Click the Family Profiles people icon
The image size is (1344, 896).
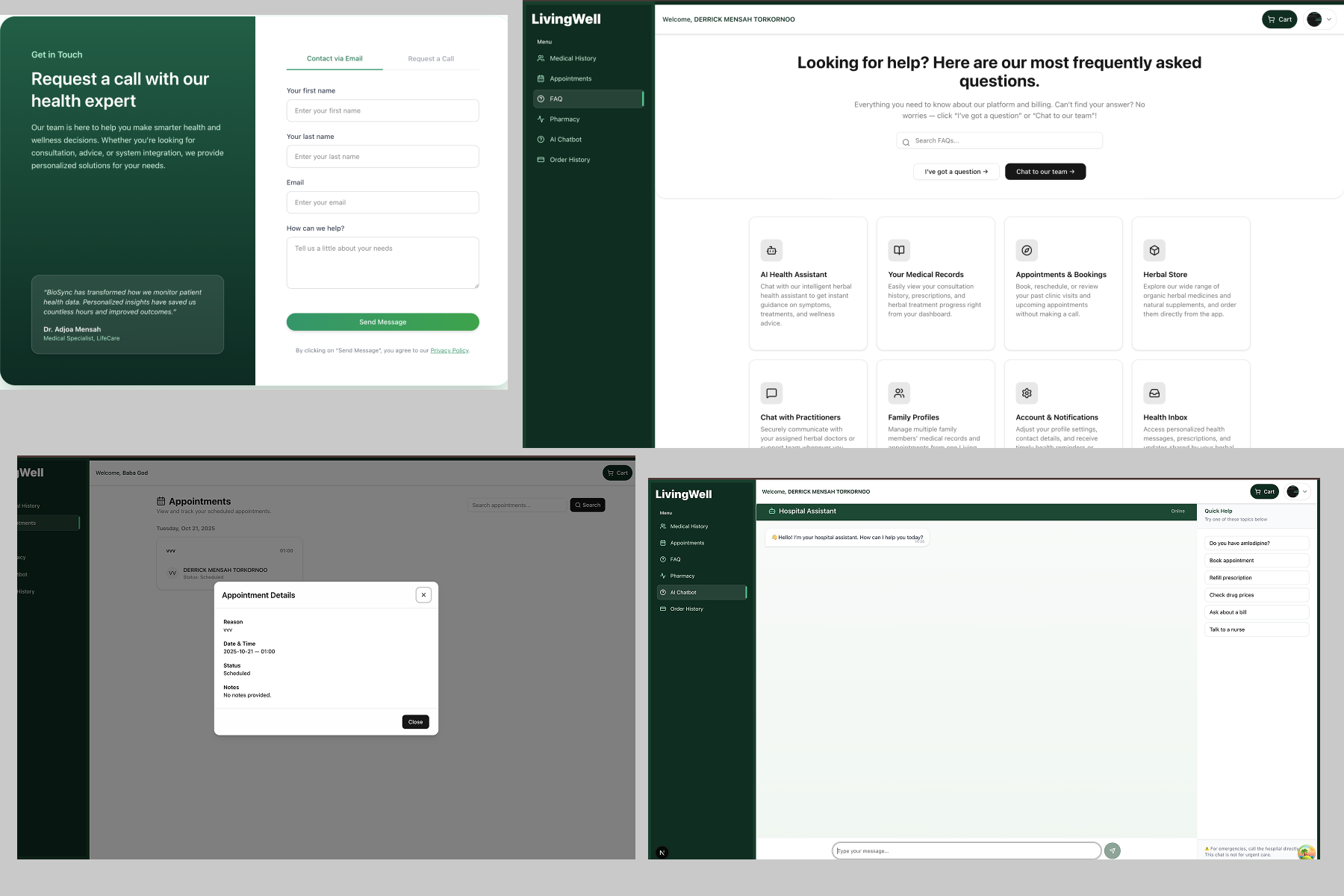[899, 393]
